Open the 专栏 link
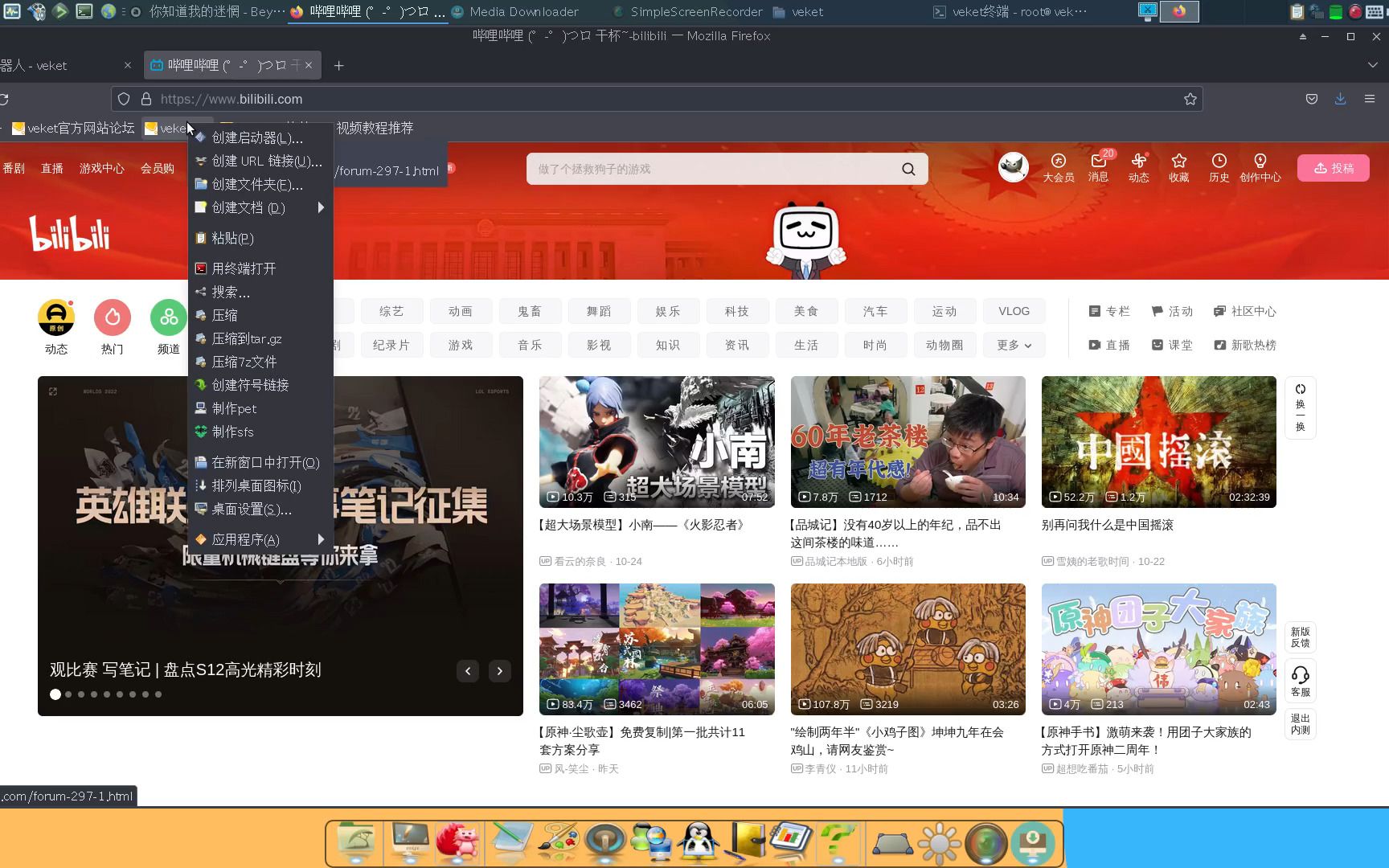 [1109, 311]
